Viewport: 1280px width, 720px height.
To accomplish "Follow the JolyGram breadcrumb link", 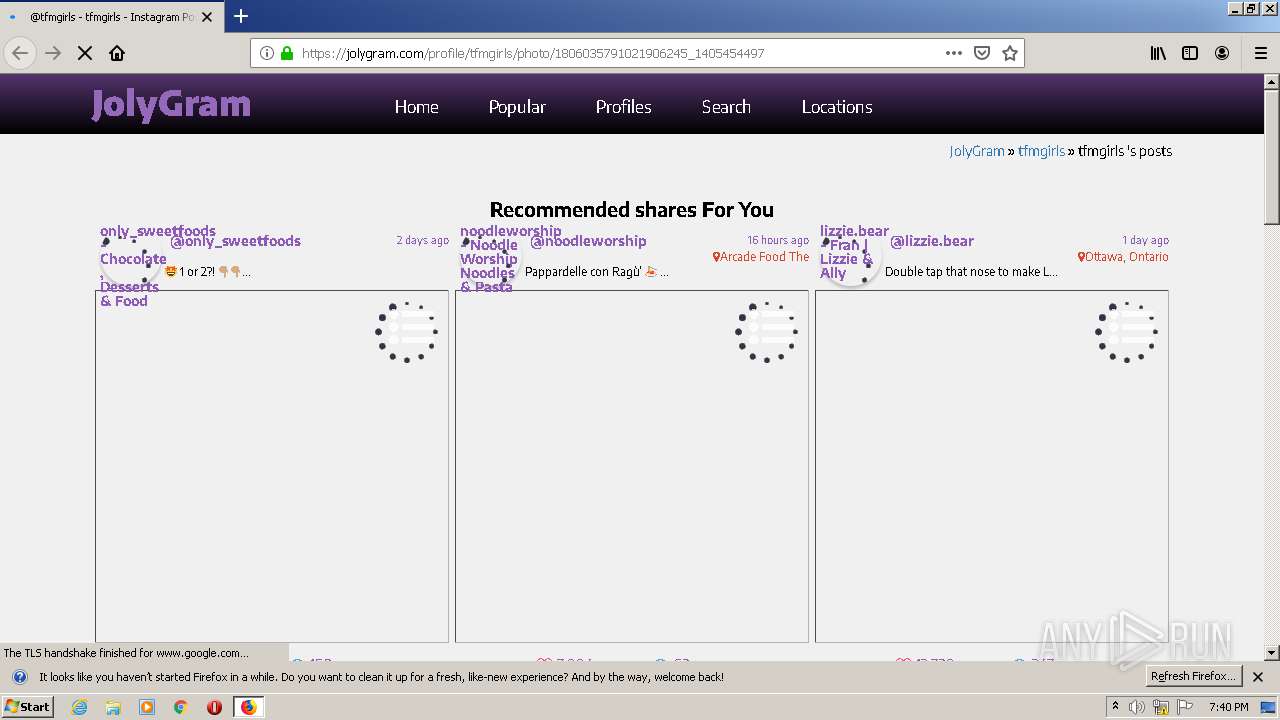I will pos(977,151).
